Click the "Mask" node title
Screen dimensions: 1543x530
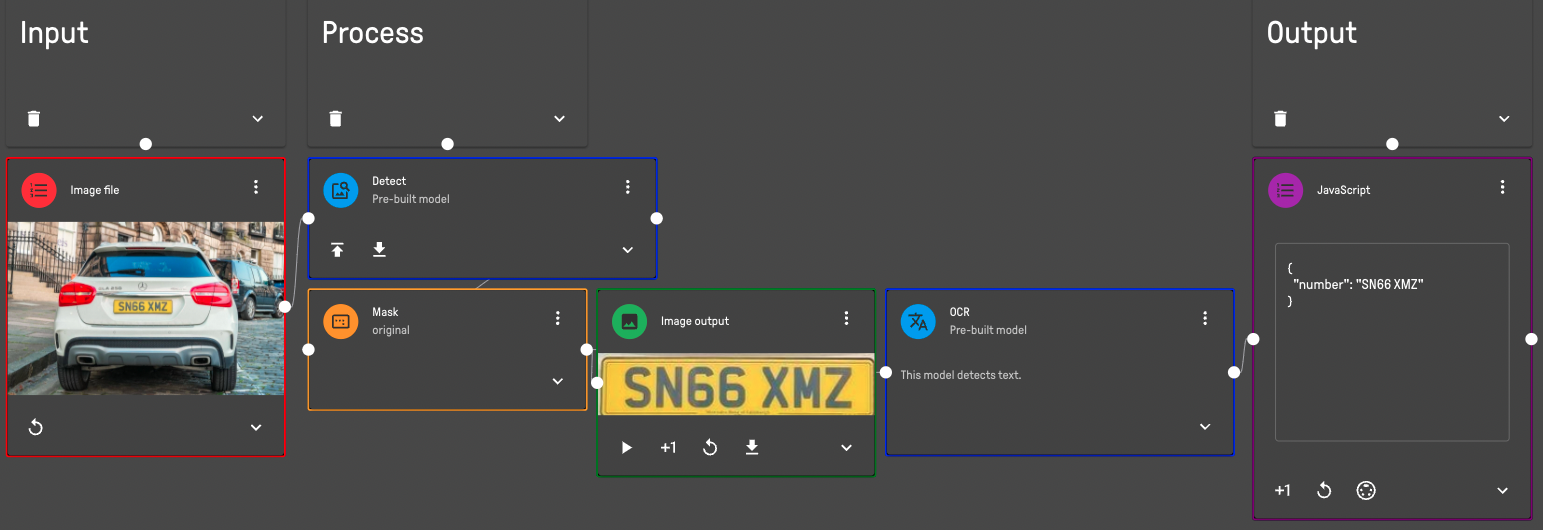385,312
